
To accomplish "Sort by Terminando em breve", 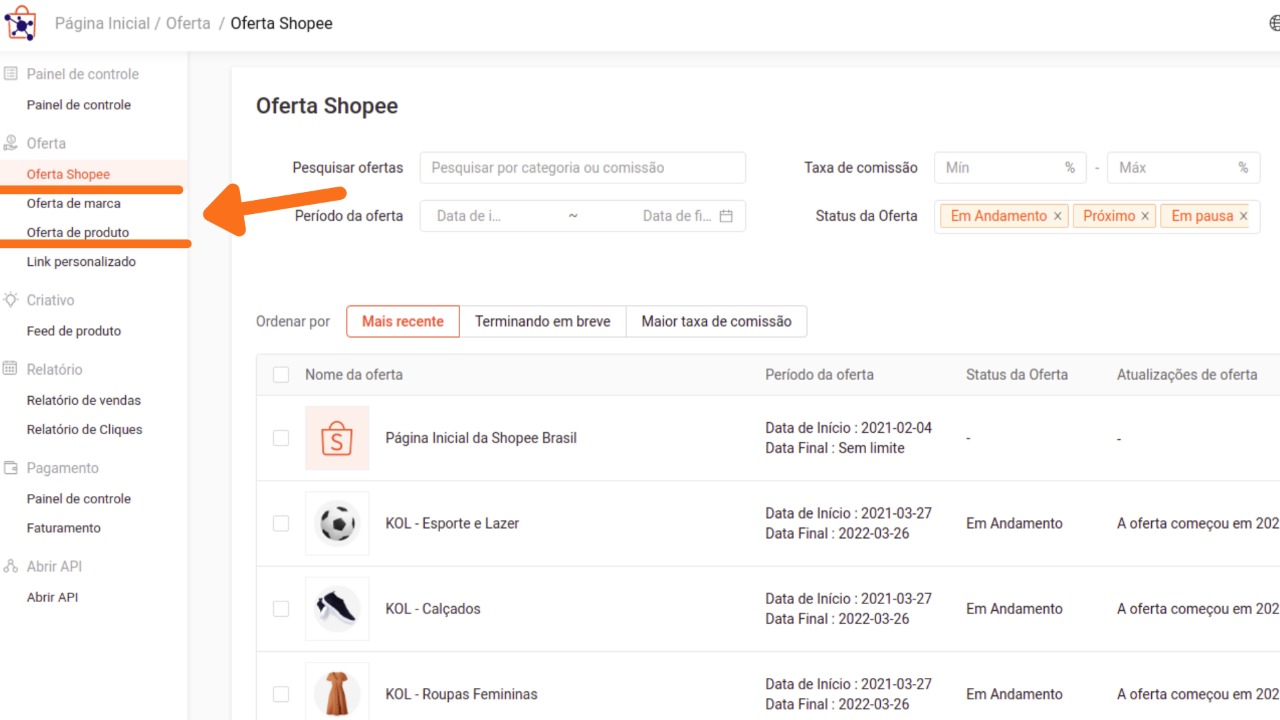I will (x=543, y=321).
